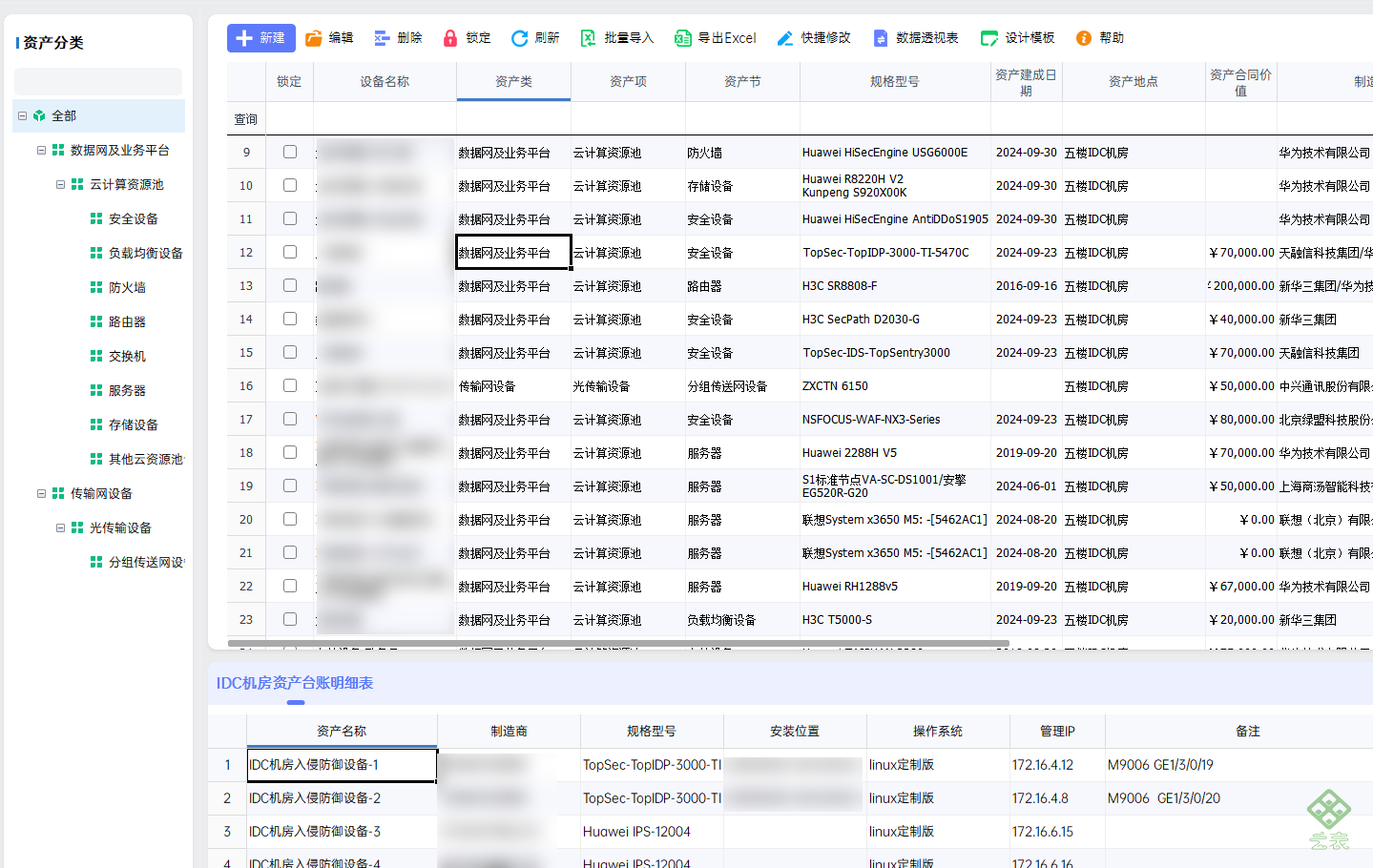
Task: Open 批量导入 batch import
Action: tap(616, 38)
